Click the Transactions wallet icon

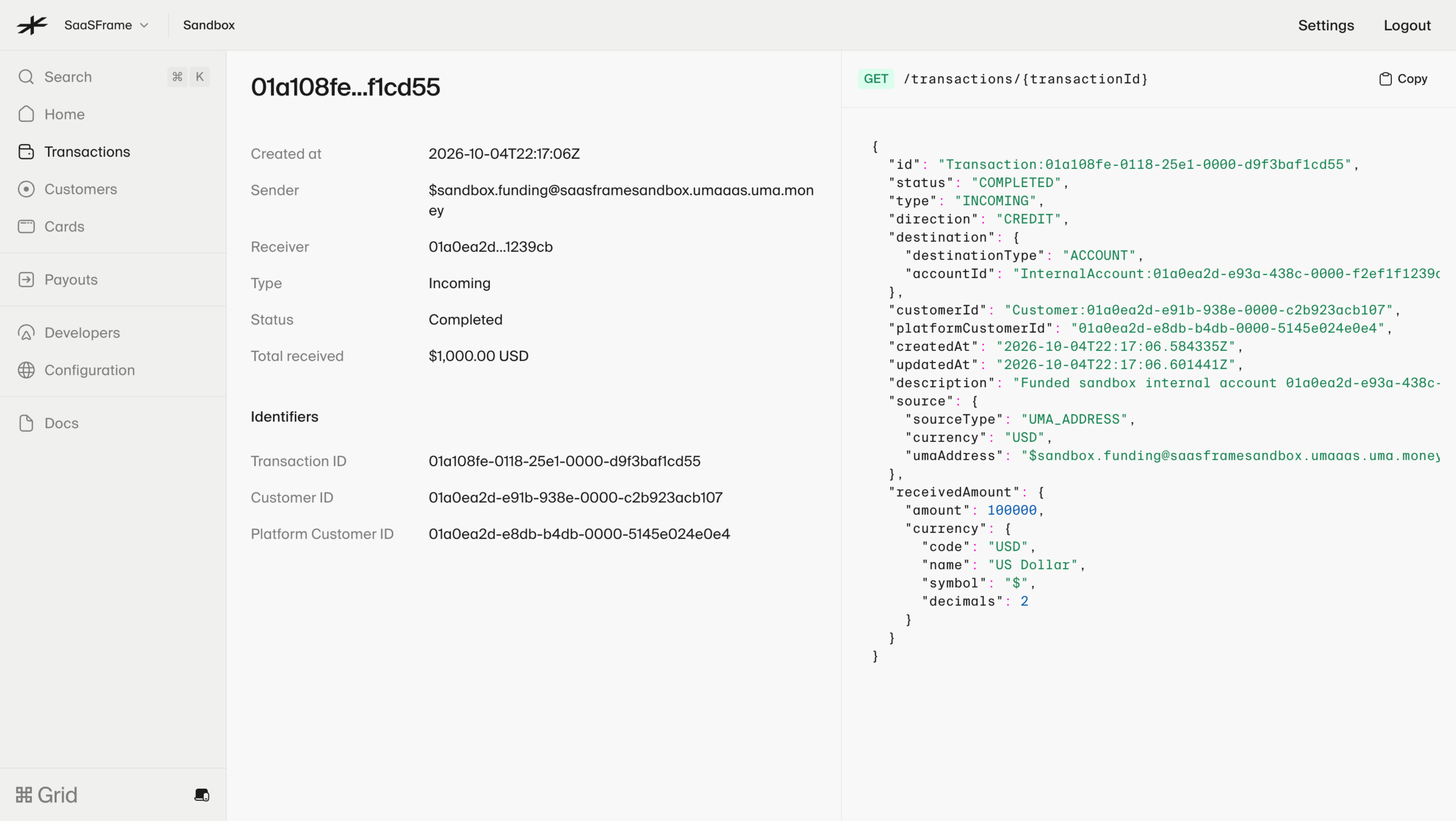tap(26, 151)
